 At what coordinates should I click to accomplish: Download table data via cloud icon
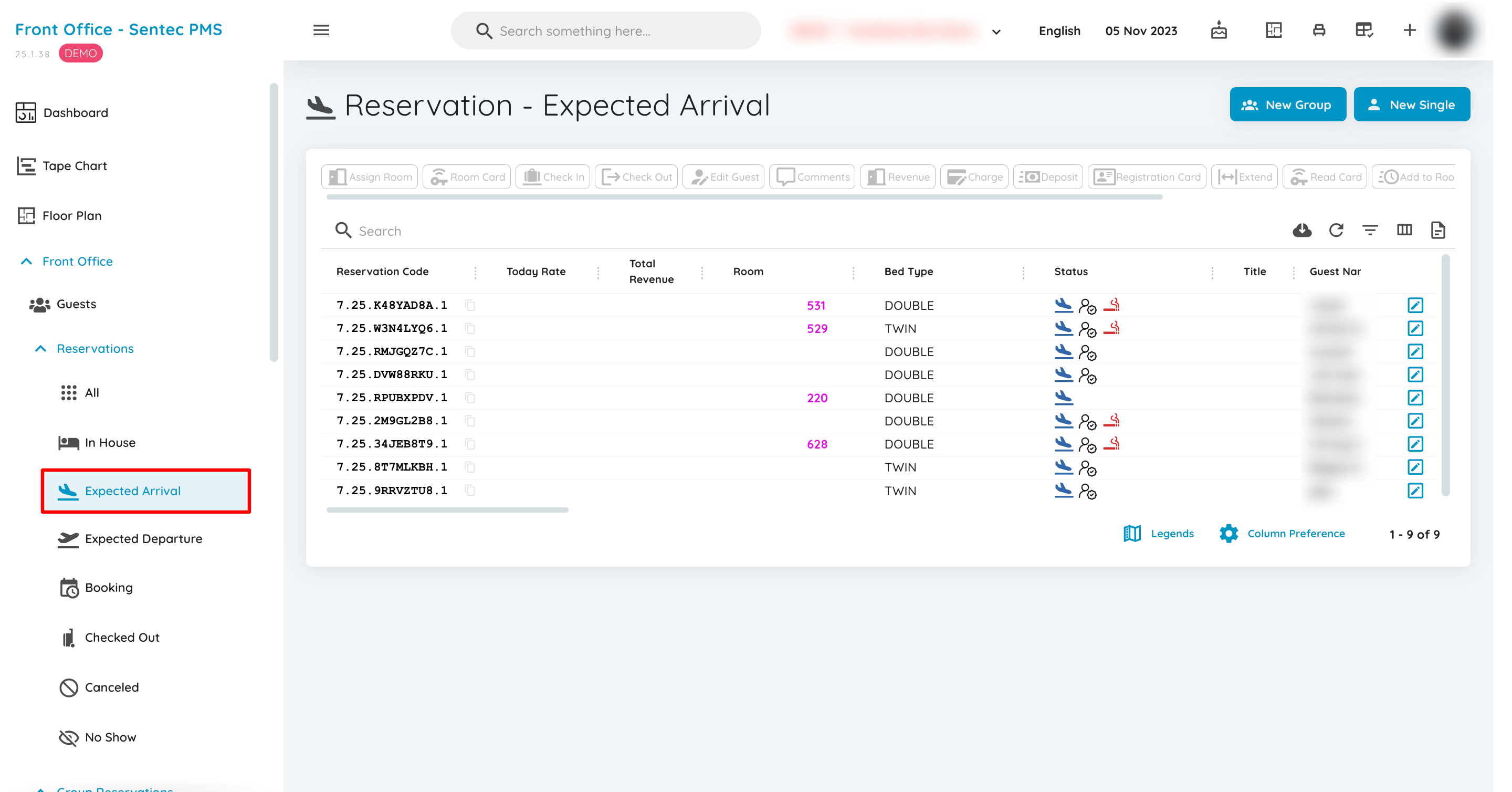point(1302,230)
